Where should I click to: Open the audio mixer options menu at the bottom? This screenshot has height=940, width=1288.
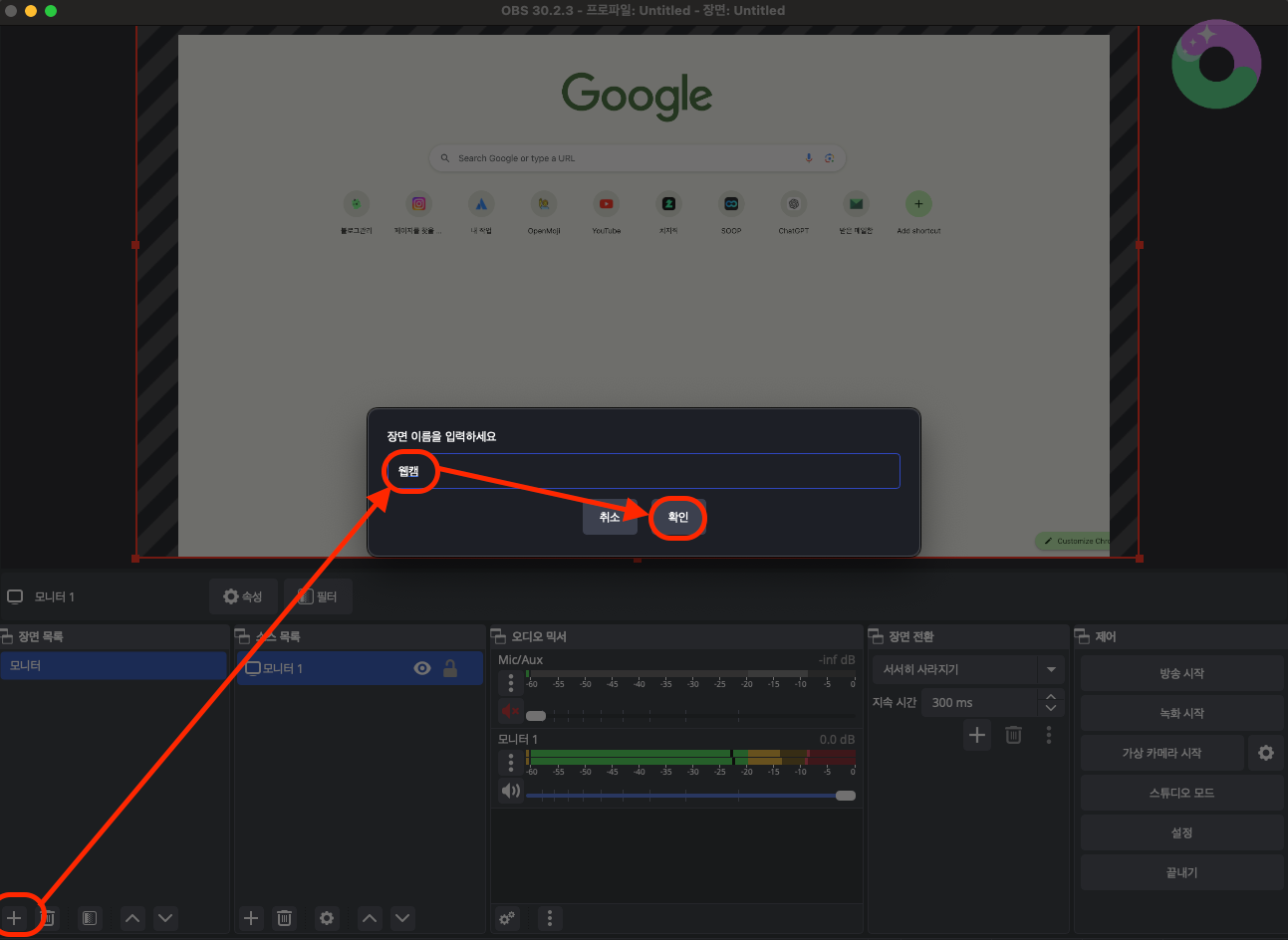[549, 918]
